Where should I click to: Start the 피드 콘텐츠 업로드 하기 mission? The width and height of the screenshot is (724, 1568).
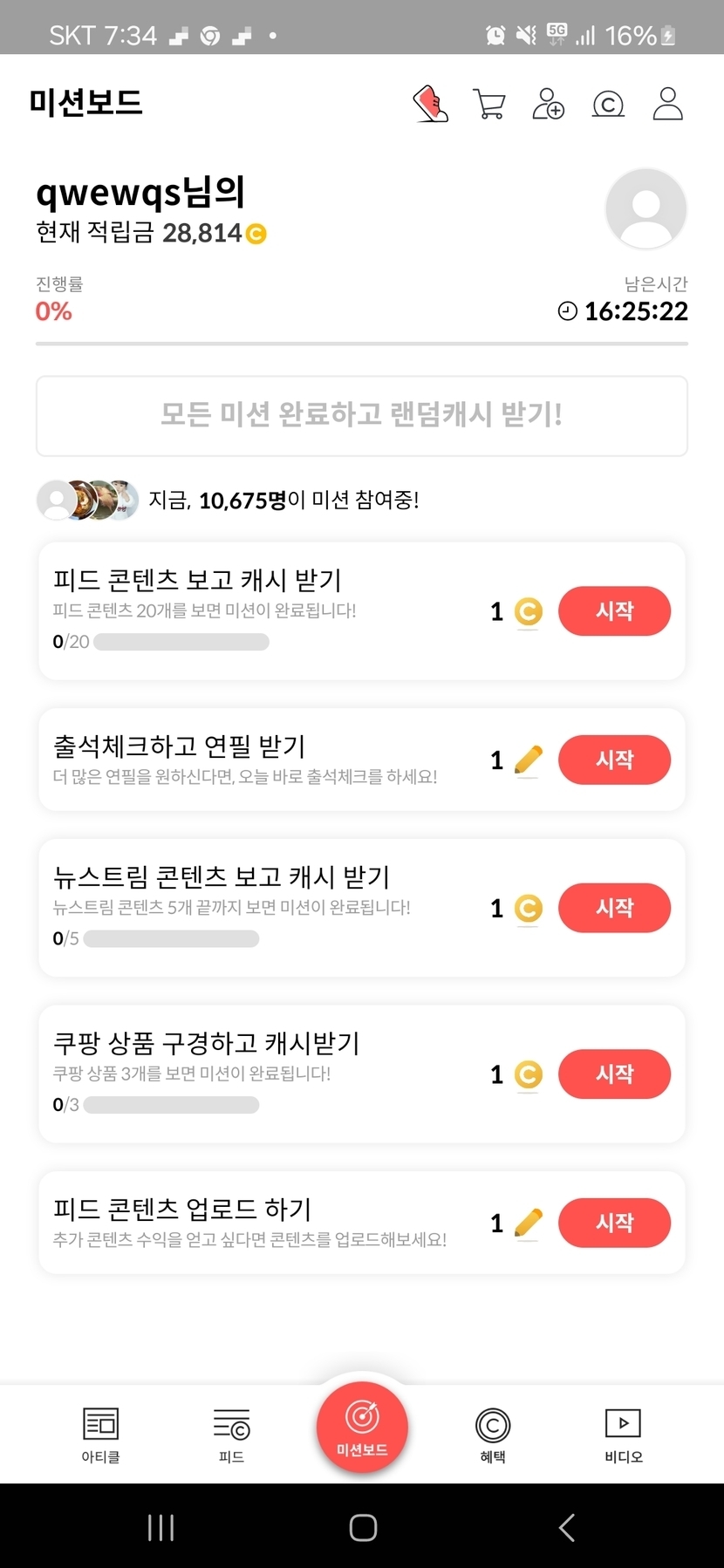[614, 1223]
